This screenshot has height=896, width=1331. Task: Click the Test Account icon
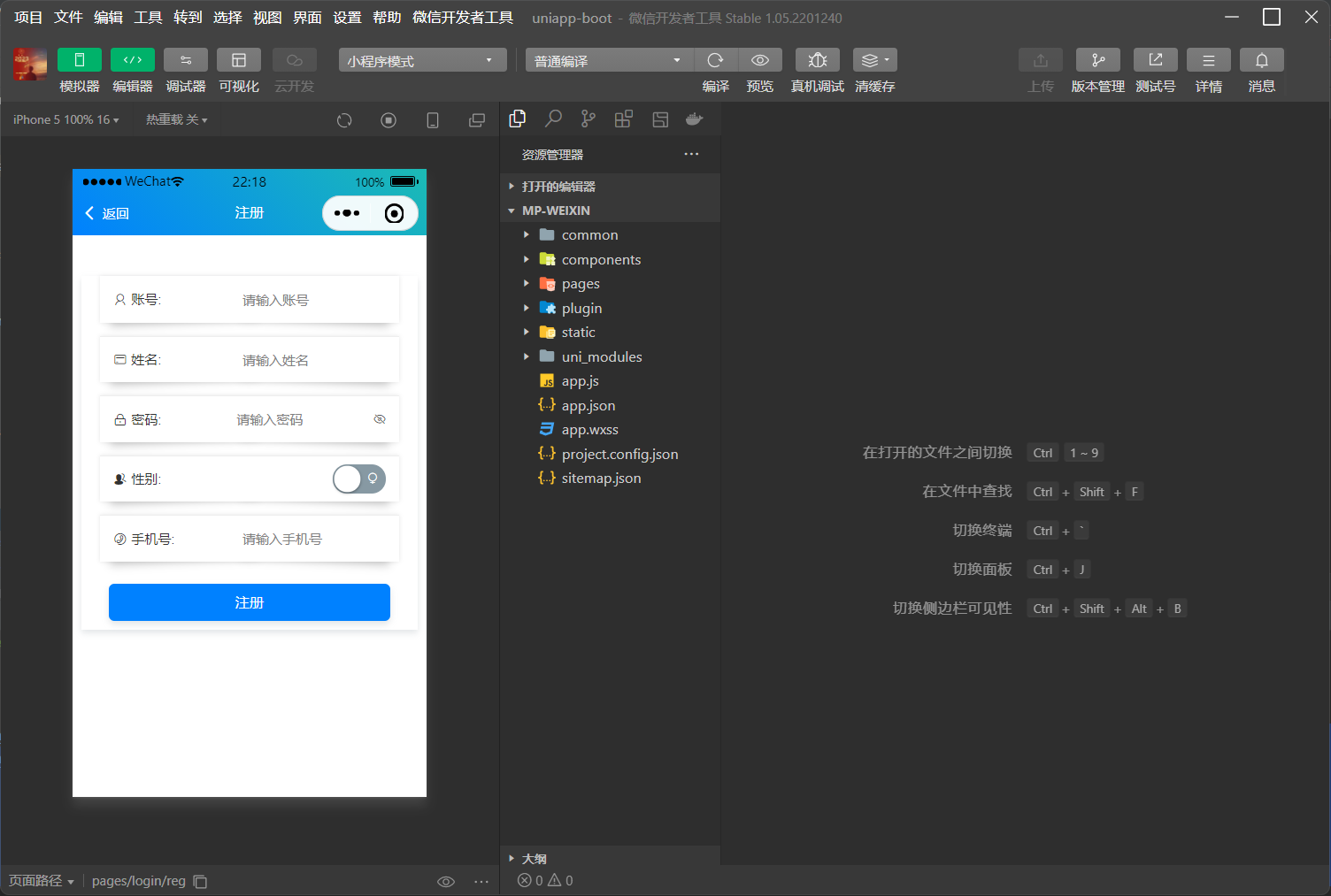[1156, 60]
